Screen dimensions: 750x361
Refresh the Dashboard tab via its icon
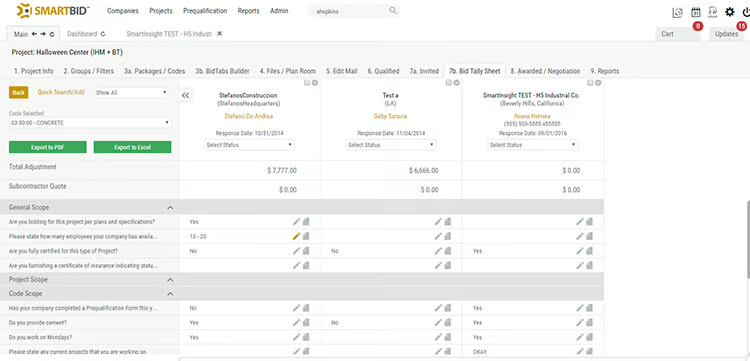click(102, 34)
